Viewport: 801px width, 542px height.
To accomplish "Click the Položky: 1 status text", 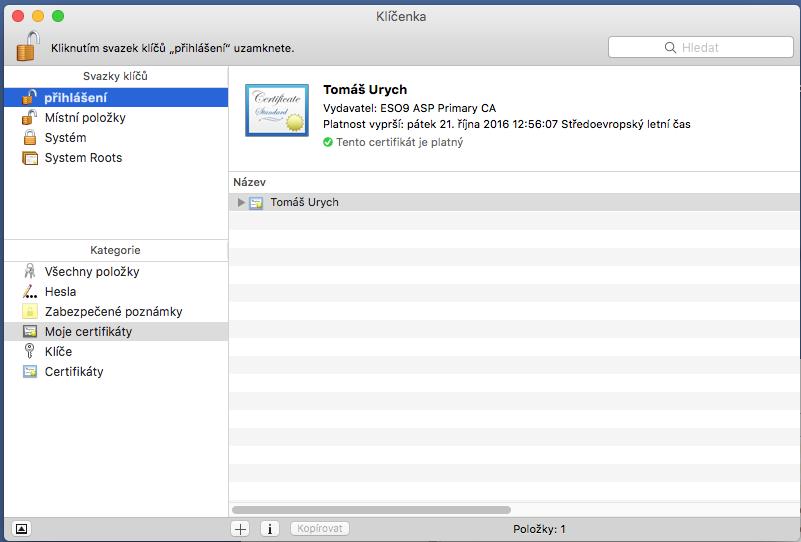I will [x=539, y=529].
